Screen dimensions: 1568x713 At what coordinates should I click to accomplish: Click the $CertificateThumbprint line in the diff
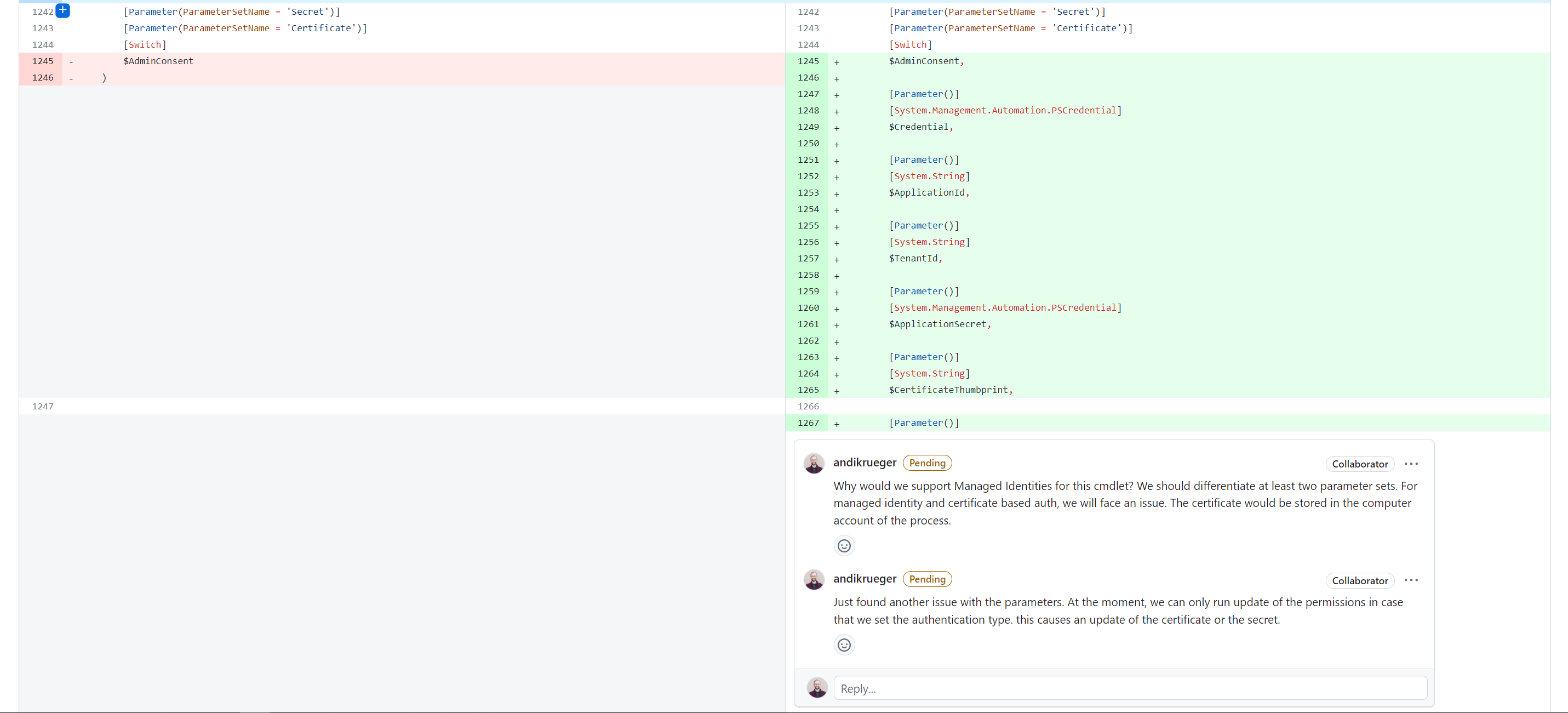click(949, 390)
